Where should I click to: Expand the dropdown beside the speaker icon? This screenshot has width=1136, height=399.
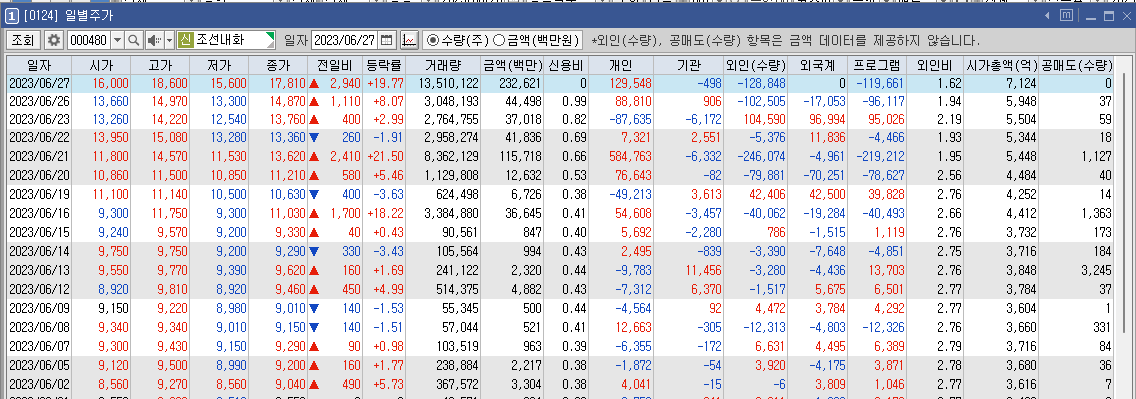tap(170, 40)
